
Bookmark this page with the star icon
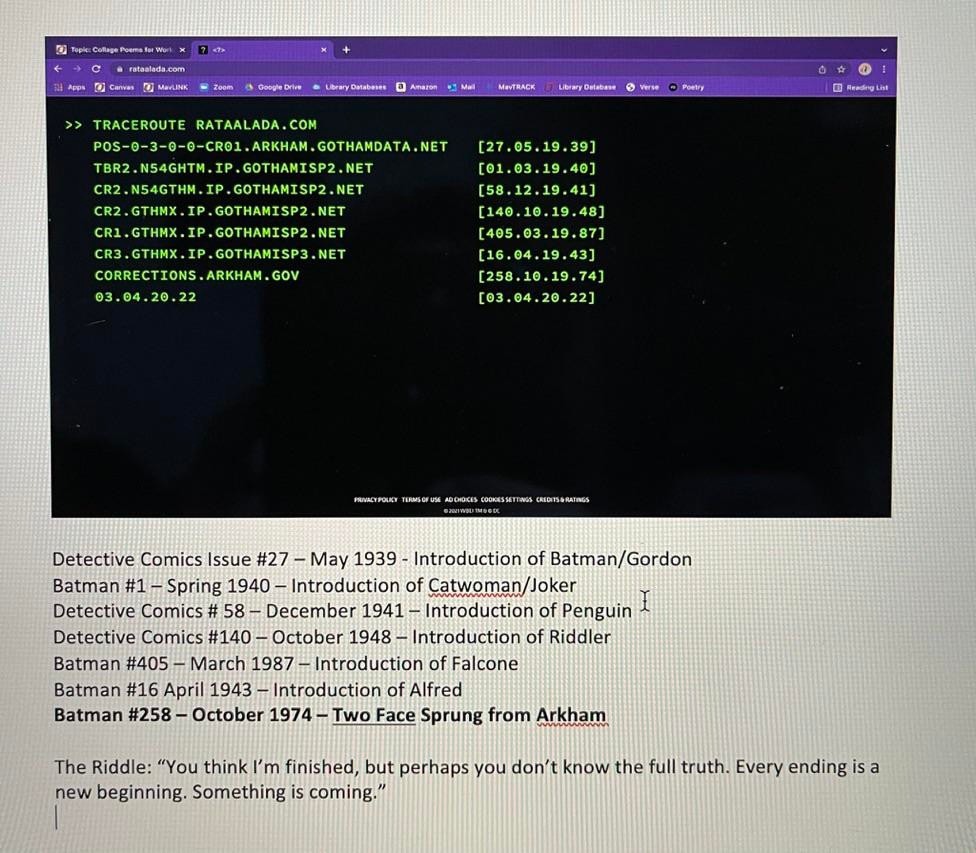click(x=841, y=69)
